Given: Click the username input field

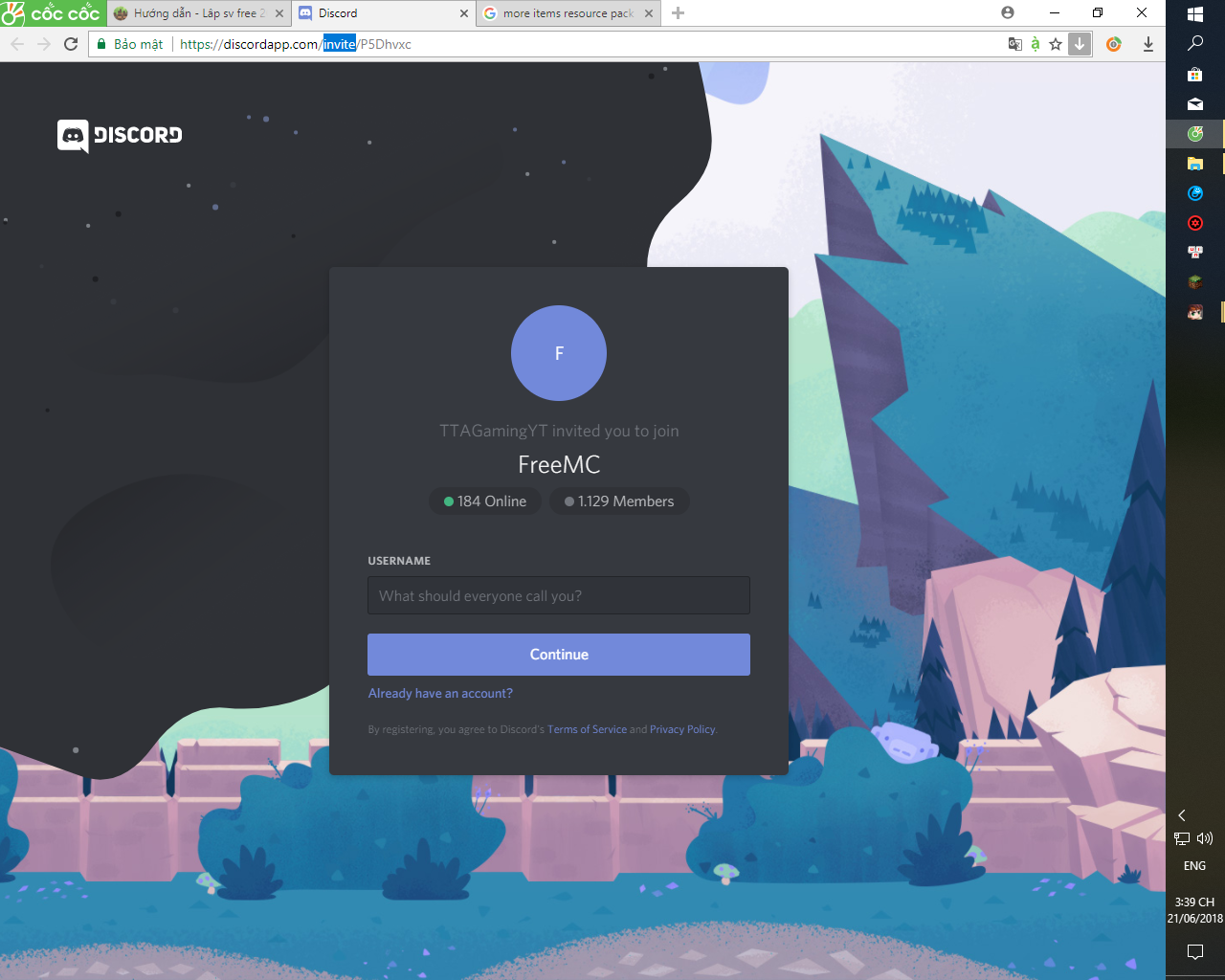Looking at the screenshot, I should (559, 595).
